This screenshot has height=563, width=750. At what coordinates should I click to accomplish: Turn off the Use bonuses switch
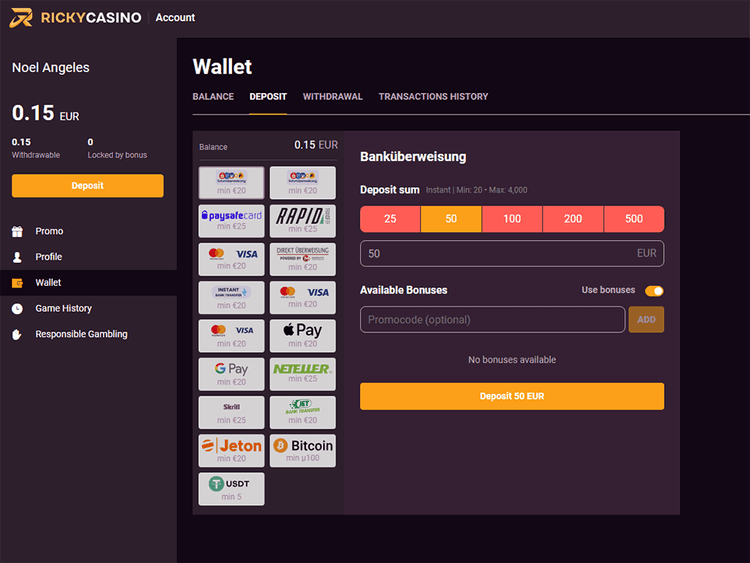pyautogui.click(x=654, y=291)
